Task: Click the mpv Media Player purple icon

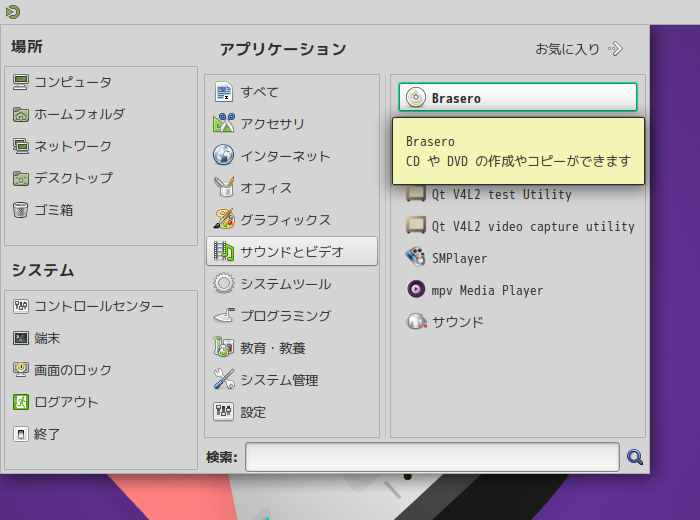Action: click(x=416, y=290)
